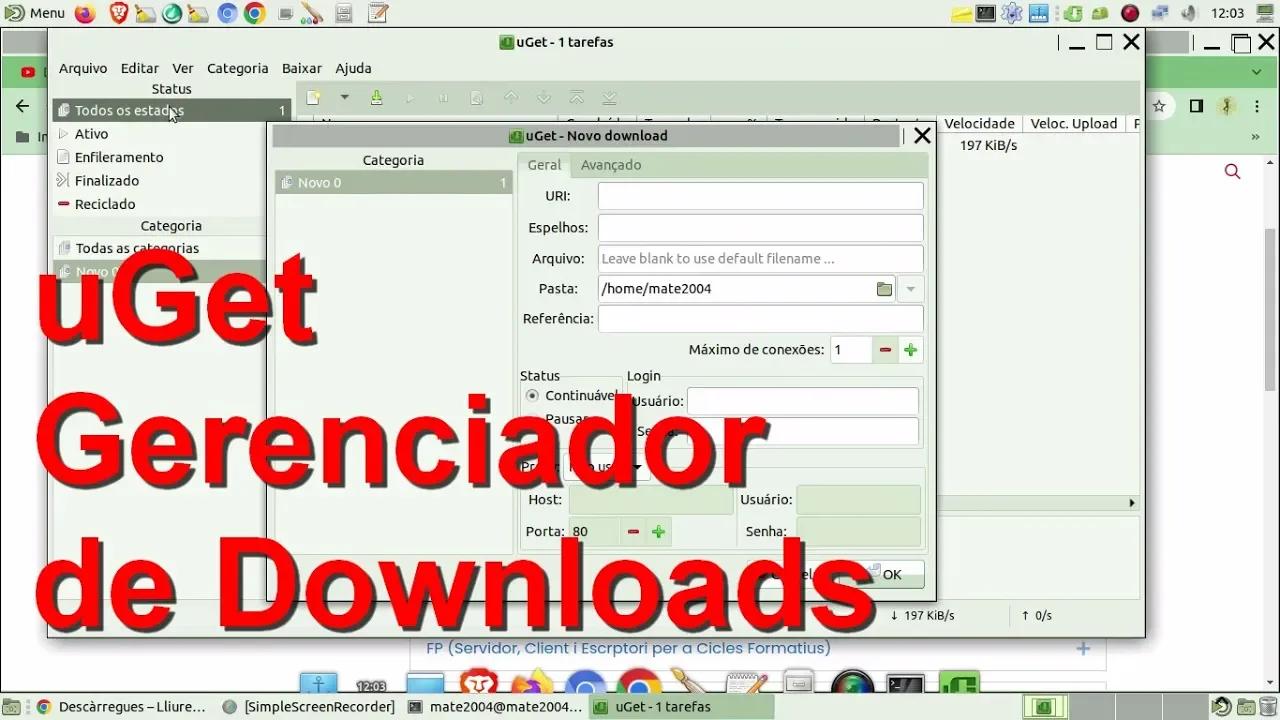The height and width of the screenshot is (720, 1280).
Task: Click the Start download toolbar icon
Action: pyautogui.click(x=410, y=97)
